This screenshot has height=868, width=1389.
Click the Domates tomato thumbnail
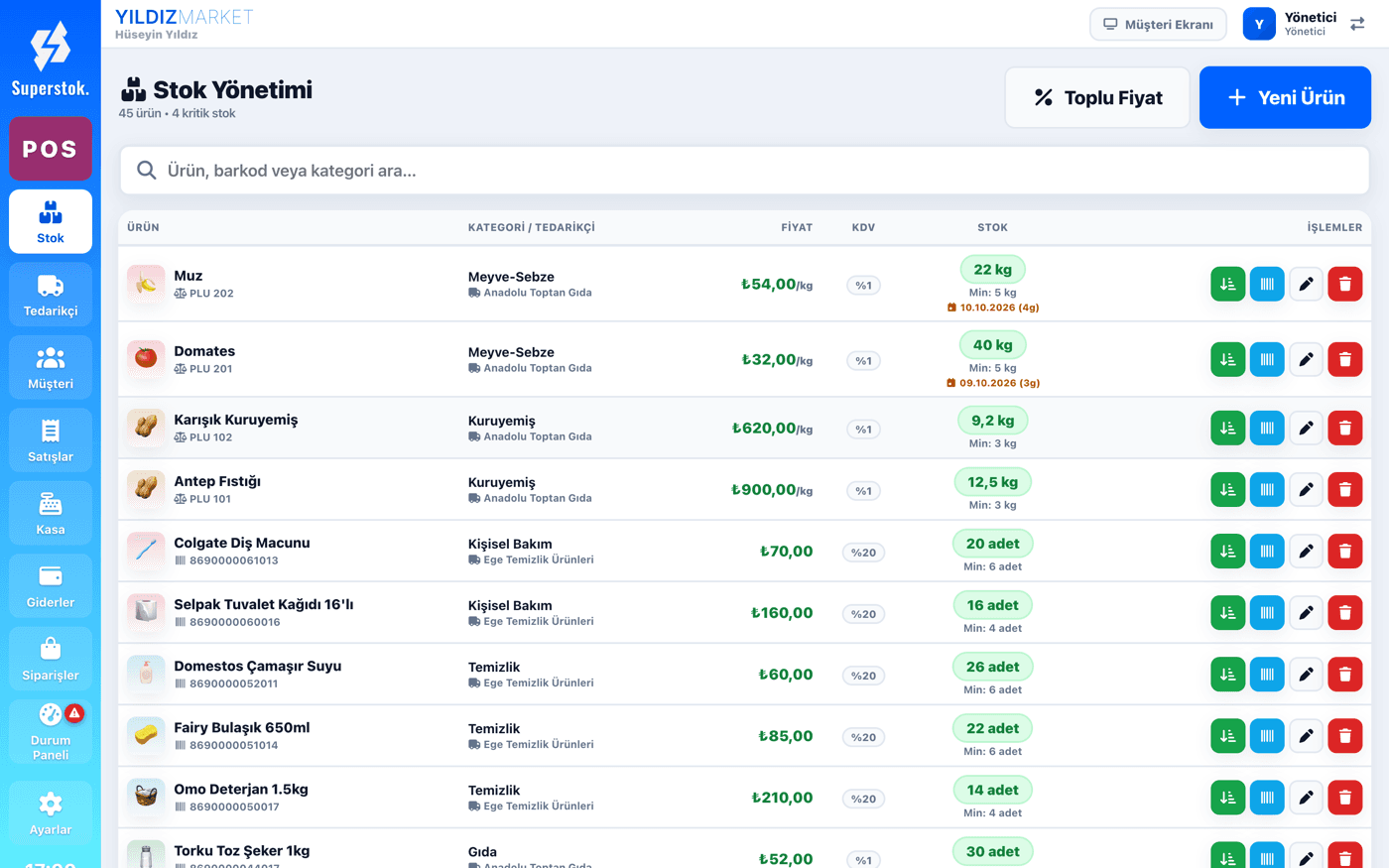coord(146,359)
